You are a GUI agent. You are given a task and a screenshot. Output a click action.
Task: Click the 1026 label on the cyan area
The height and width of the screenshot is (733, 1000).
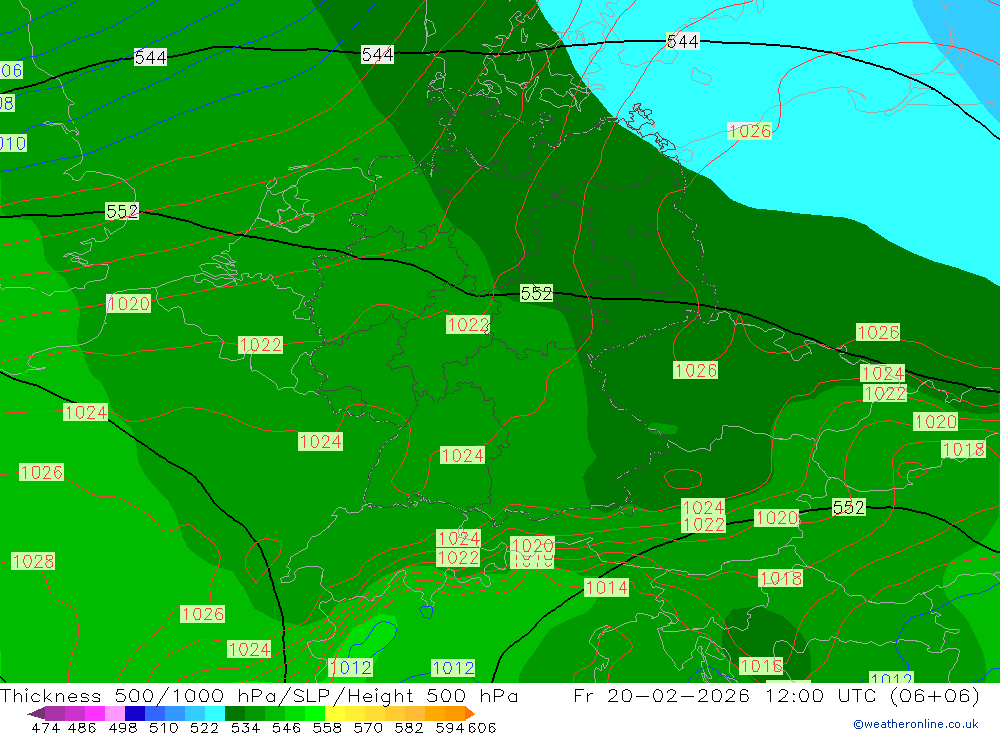tap(749, 131)
